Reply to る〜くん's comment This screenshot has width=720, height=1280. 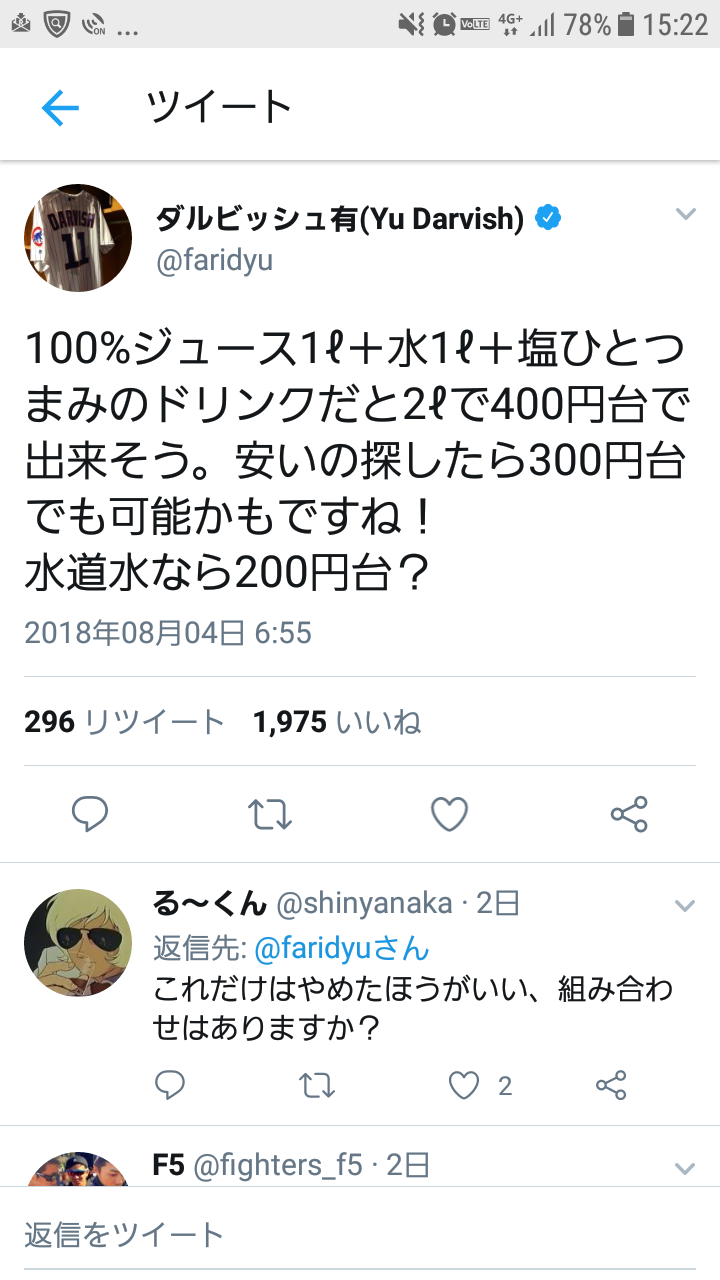pos(170,1085)
